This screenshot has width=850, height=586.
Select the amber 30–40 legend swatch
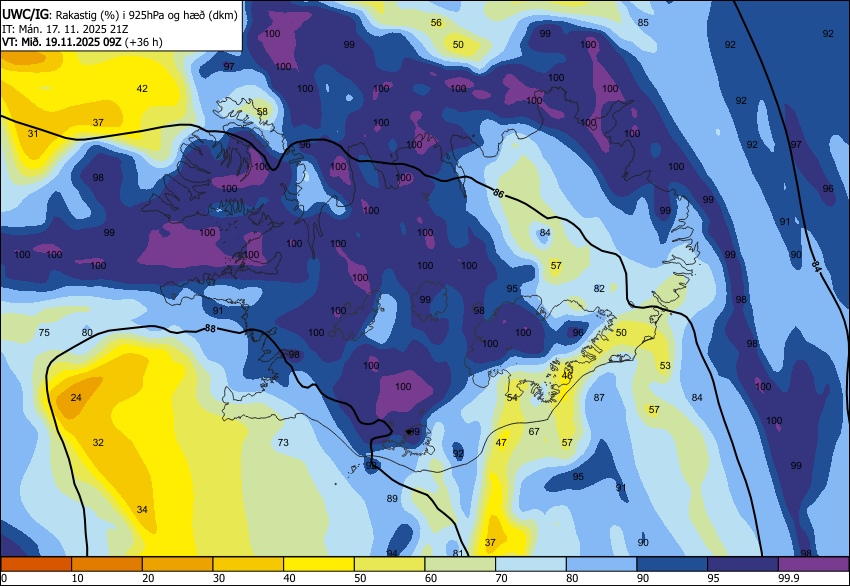click(x=248, y=564)
